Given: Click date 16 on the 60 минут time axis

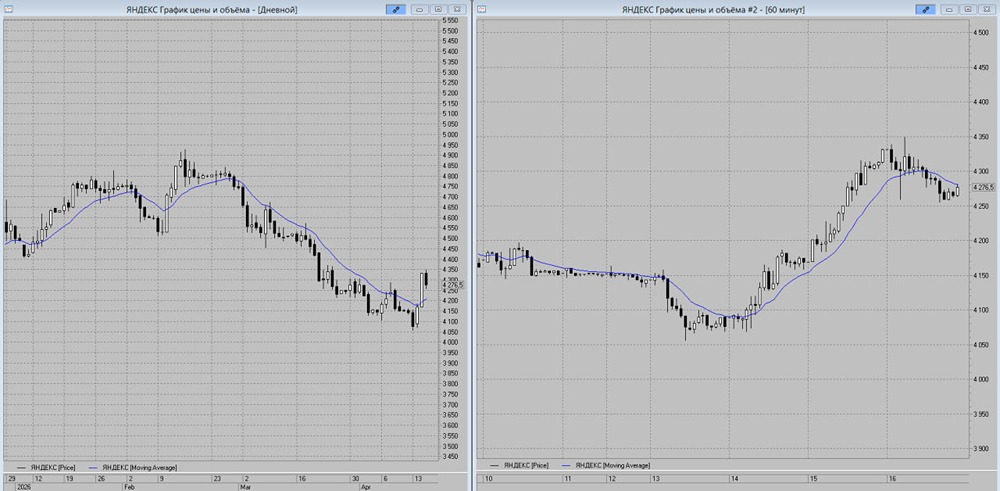Looking at the screenshot, I should (893, 478).
